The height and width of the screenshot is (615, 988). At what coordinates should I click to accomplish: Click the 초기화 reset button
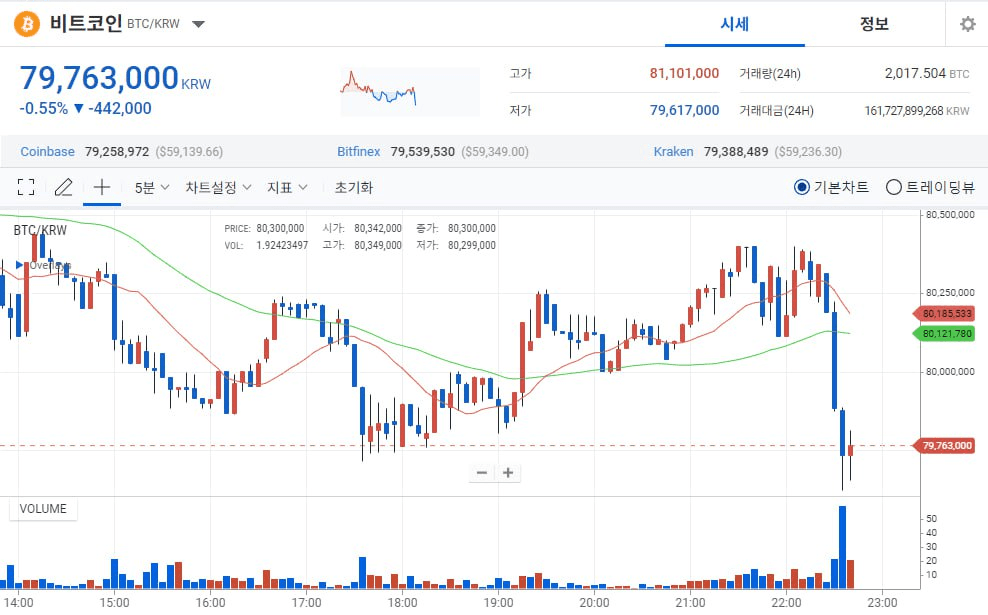(354, 187)
